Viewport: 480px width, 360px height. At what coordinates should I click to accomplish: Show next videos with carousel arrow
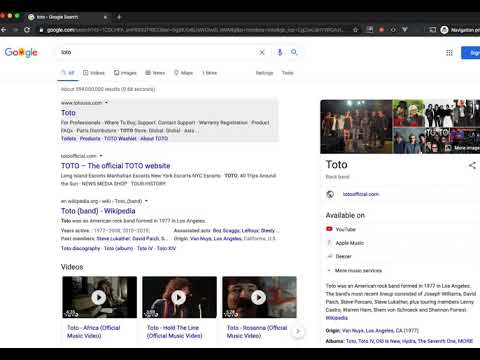pyautogui.click(x=298, y=331)
